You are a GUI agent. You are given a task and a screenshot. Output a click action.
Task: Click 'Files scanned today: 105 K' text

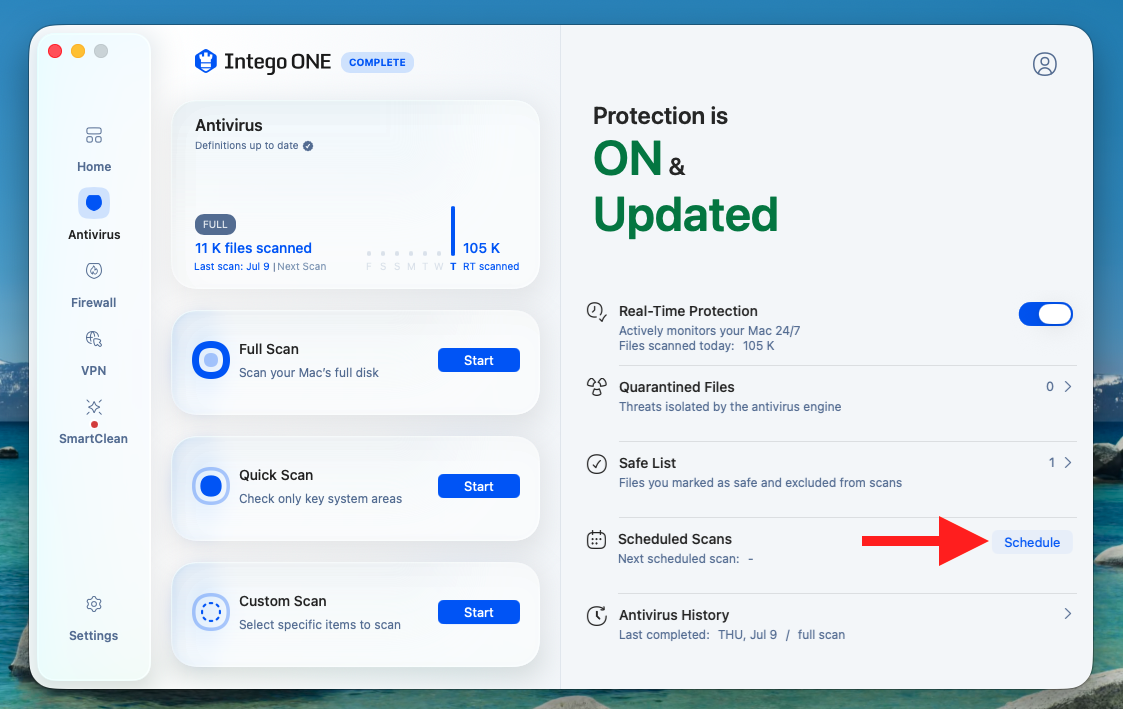696,346
